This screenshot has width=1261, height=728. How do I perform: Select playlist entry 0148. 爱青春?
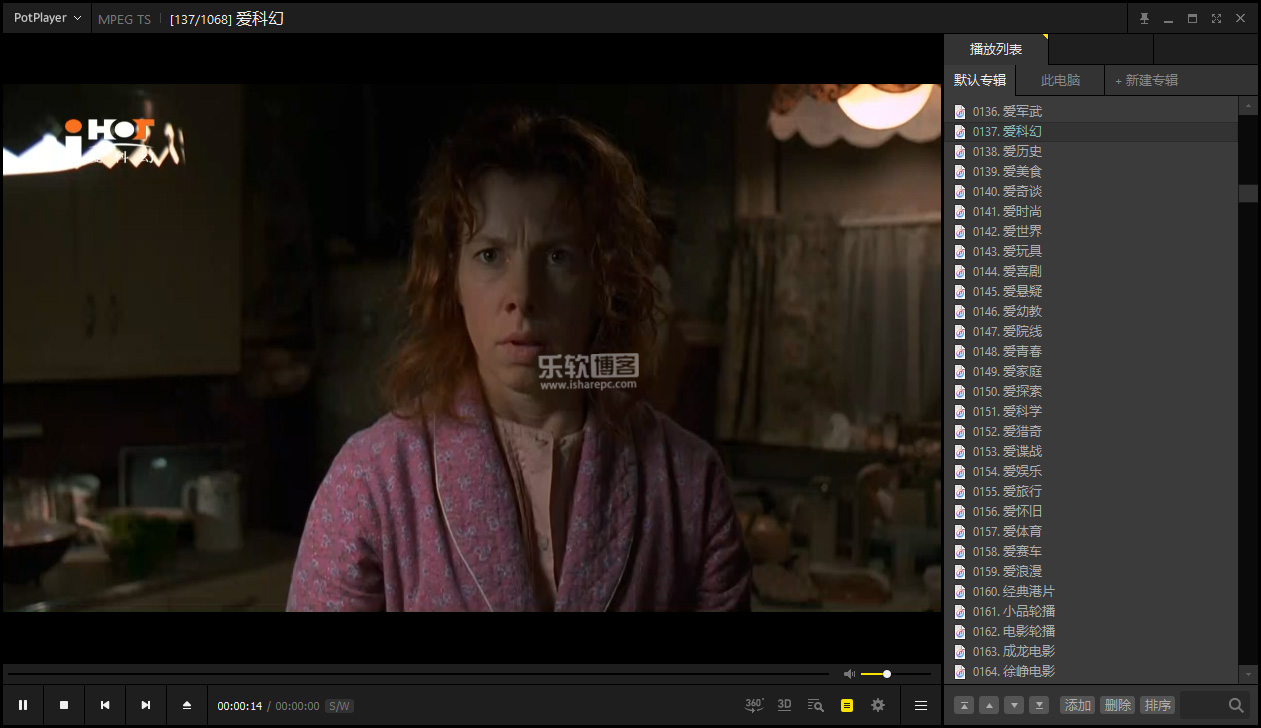click(x=1091, y=351)
